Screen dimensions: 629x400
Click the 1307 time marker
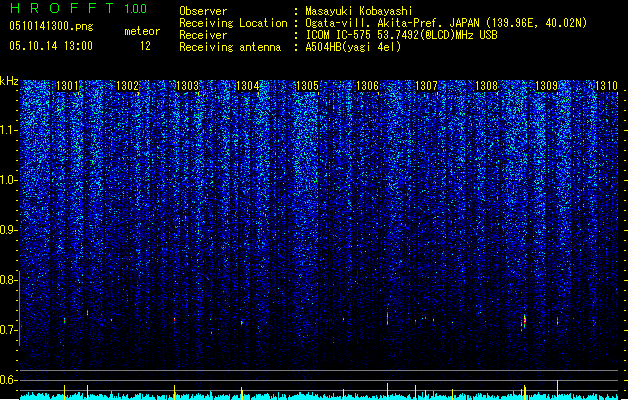click(426, 86)
